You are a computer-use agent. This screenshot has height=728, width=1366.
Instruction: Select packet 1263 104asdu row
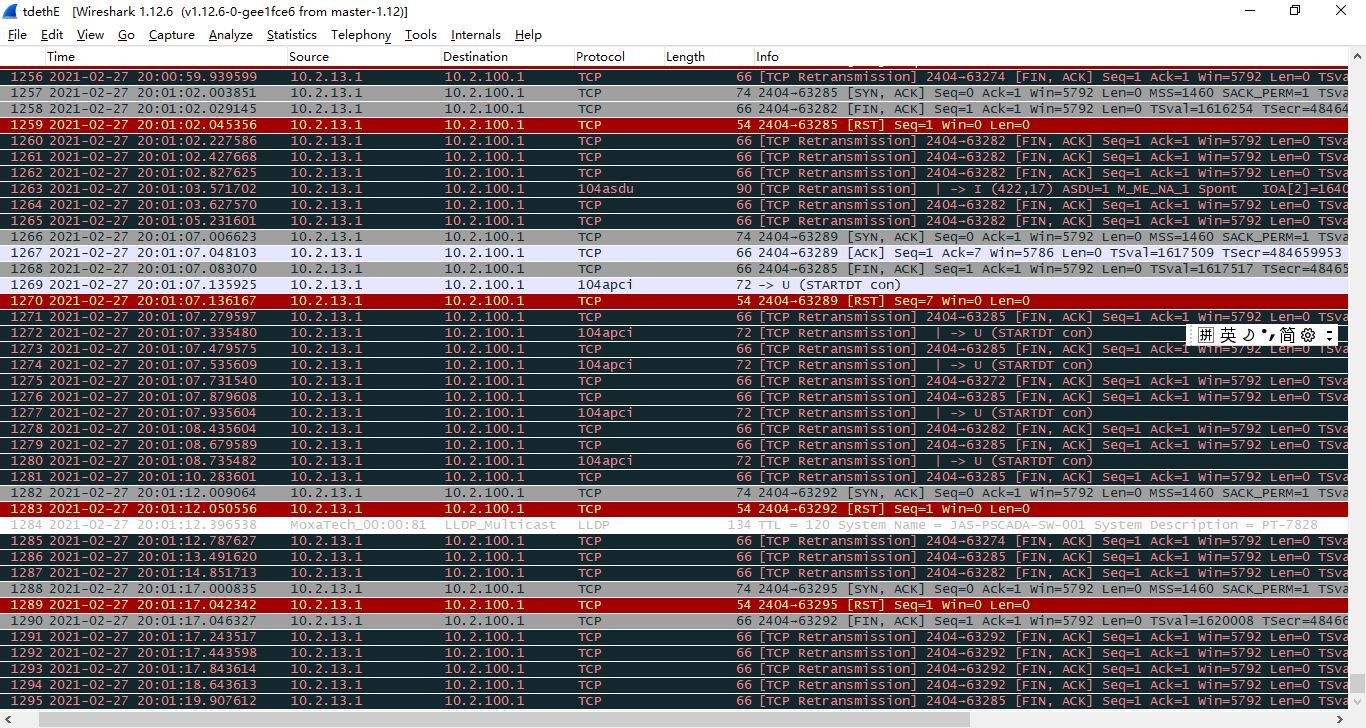[x=674, y=189]
